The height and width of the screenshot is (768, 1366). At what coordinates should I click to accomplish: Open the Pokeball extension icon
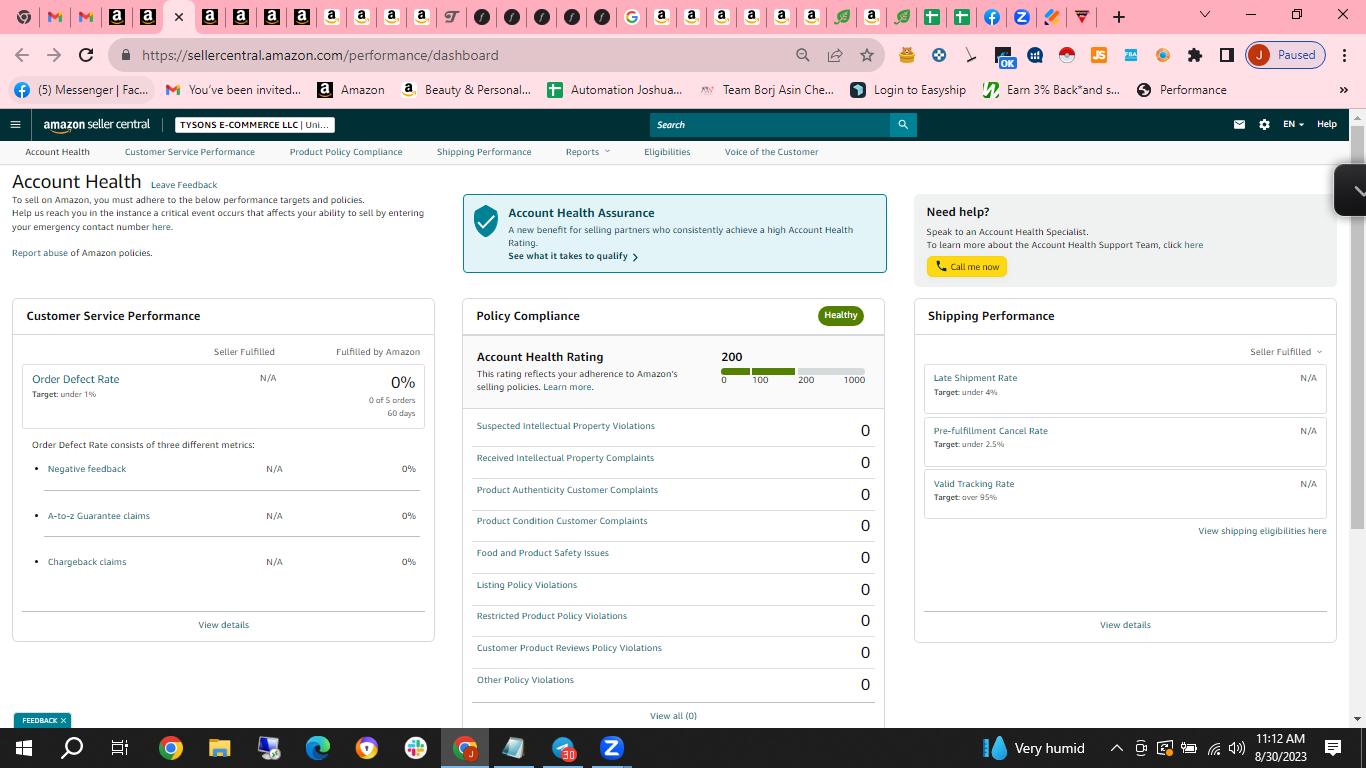pos(1067,55)
